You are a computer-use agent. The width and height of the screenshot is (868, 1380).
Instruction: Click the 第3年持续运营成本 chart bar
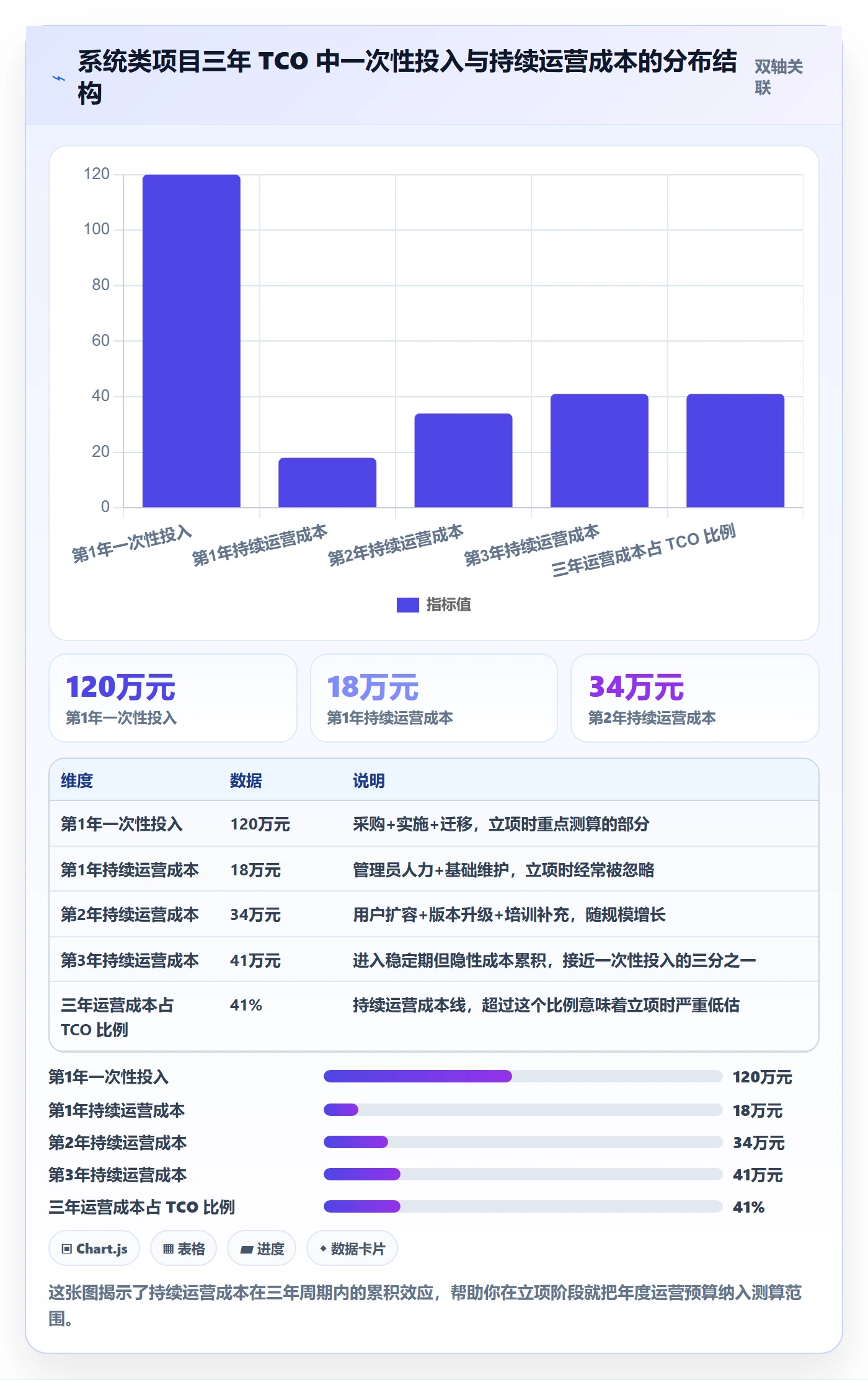point(600,451)
